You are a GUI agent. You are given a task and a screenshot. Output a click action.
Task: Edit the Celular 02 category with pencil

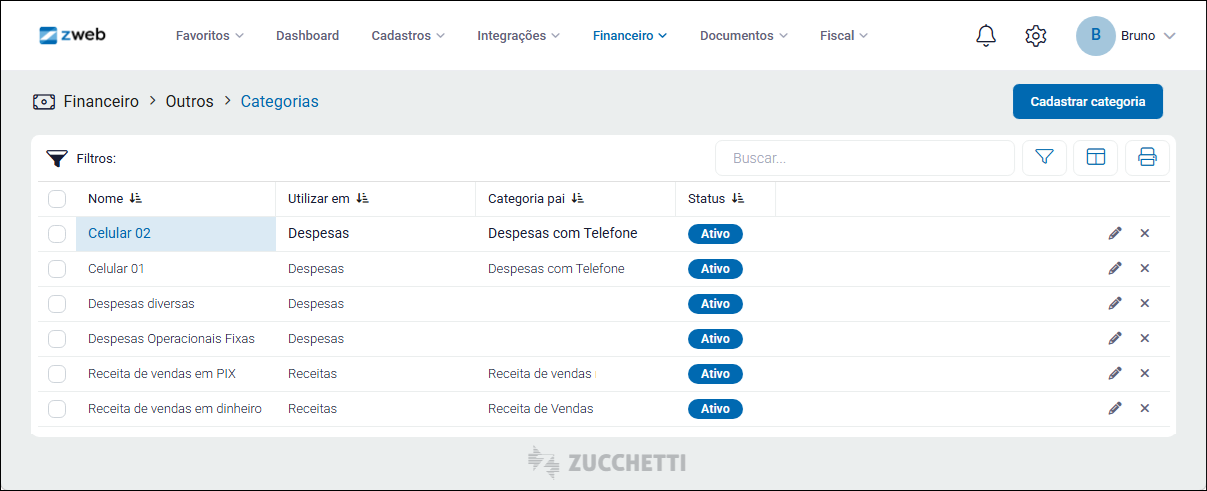(x=1115, y=234)
